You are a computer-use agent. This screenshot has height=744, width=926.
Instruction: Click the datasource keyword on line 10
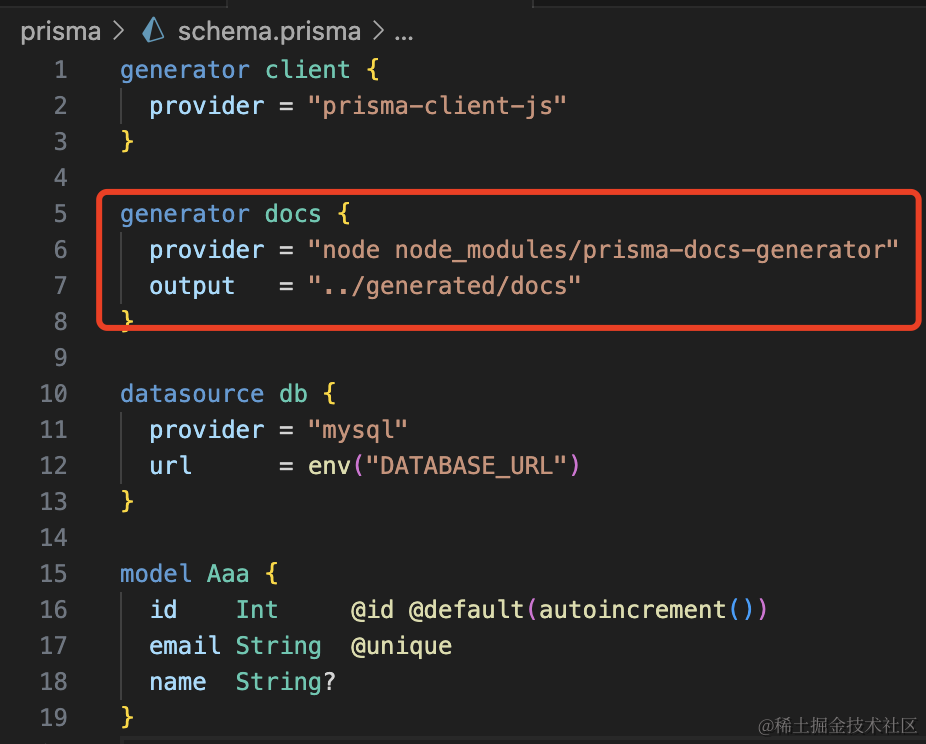[192, 394]
